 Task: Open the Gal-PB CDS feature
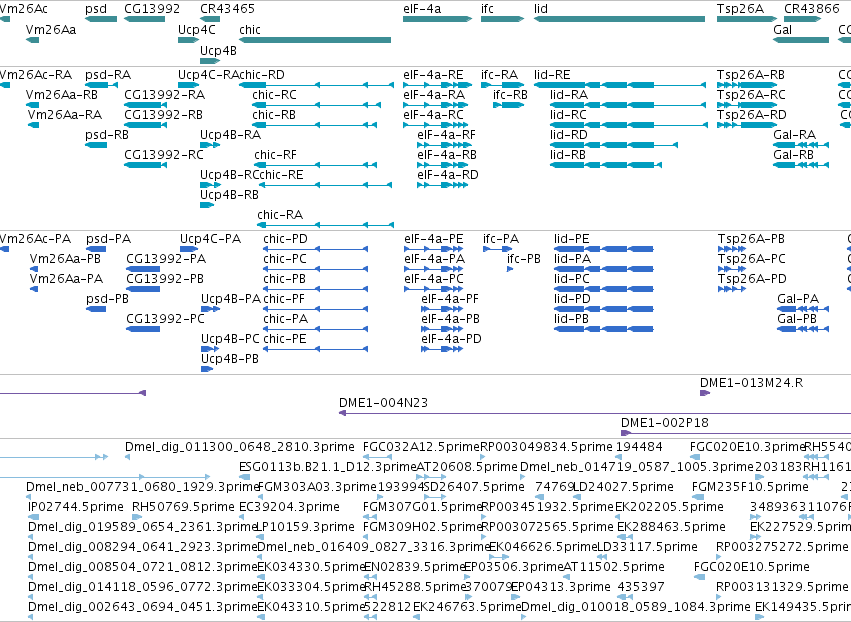(x=803, y=329)
